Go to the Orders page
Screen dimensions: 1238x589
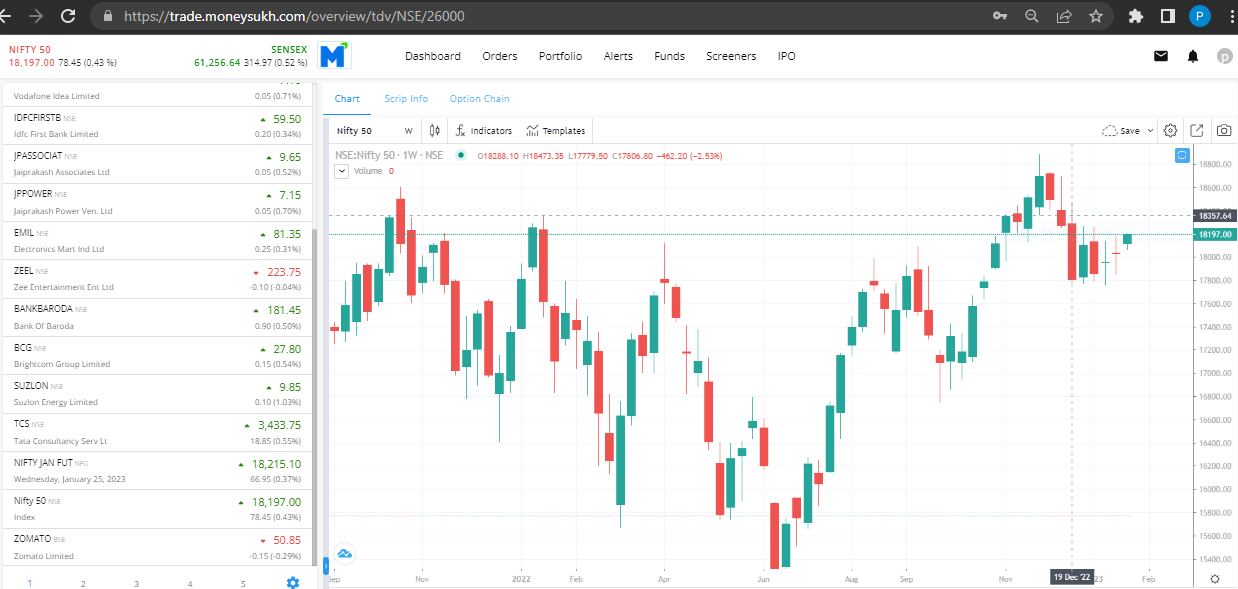(500, 56)
